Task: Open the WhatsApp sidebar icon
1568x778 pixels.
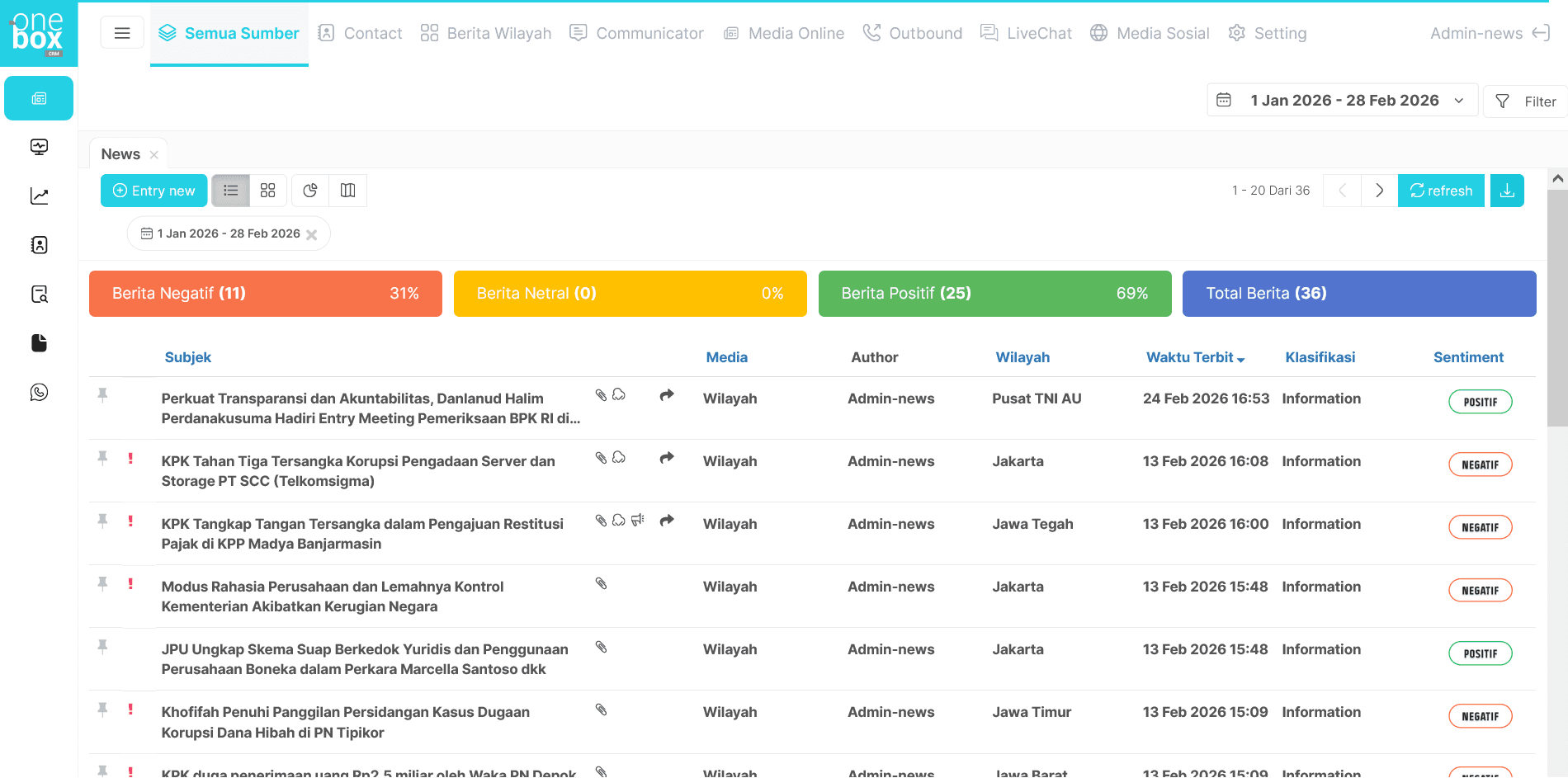Action: [x=39, y=392]
